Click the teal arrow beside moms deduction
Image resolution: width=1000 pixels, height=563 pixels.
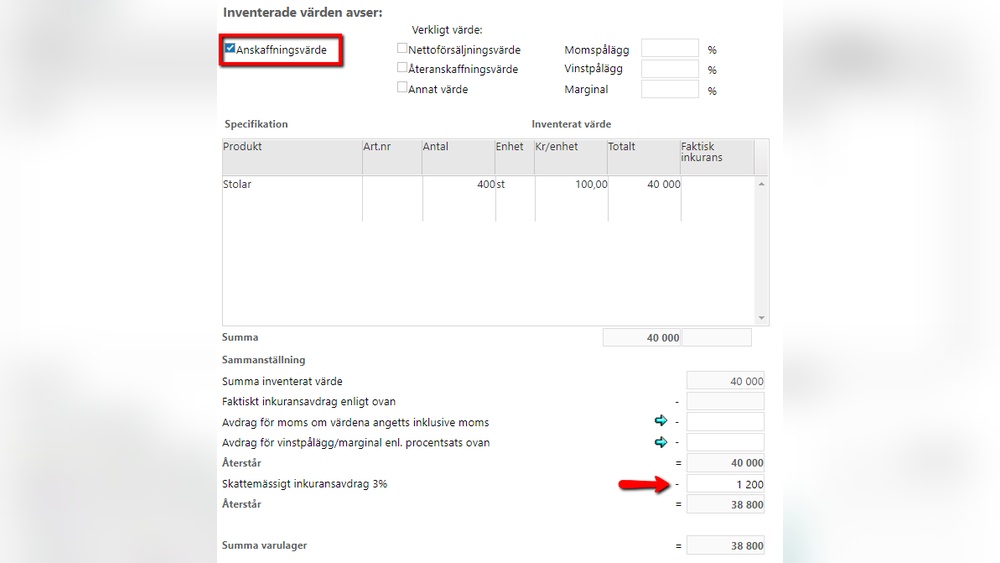[661, 420]
